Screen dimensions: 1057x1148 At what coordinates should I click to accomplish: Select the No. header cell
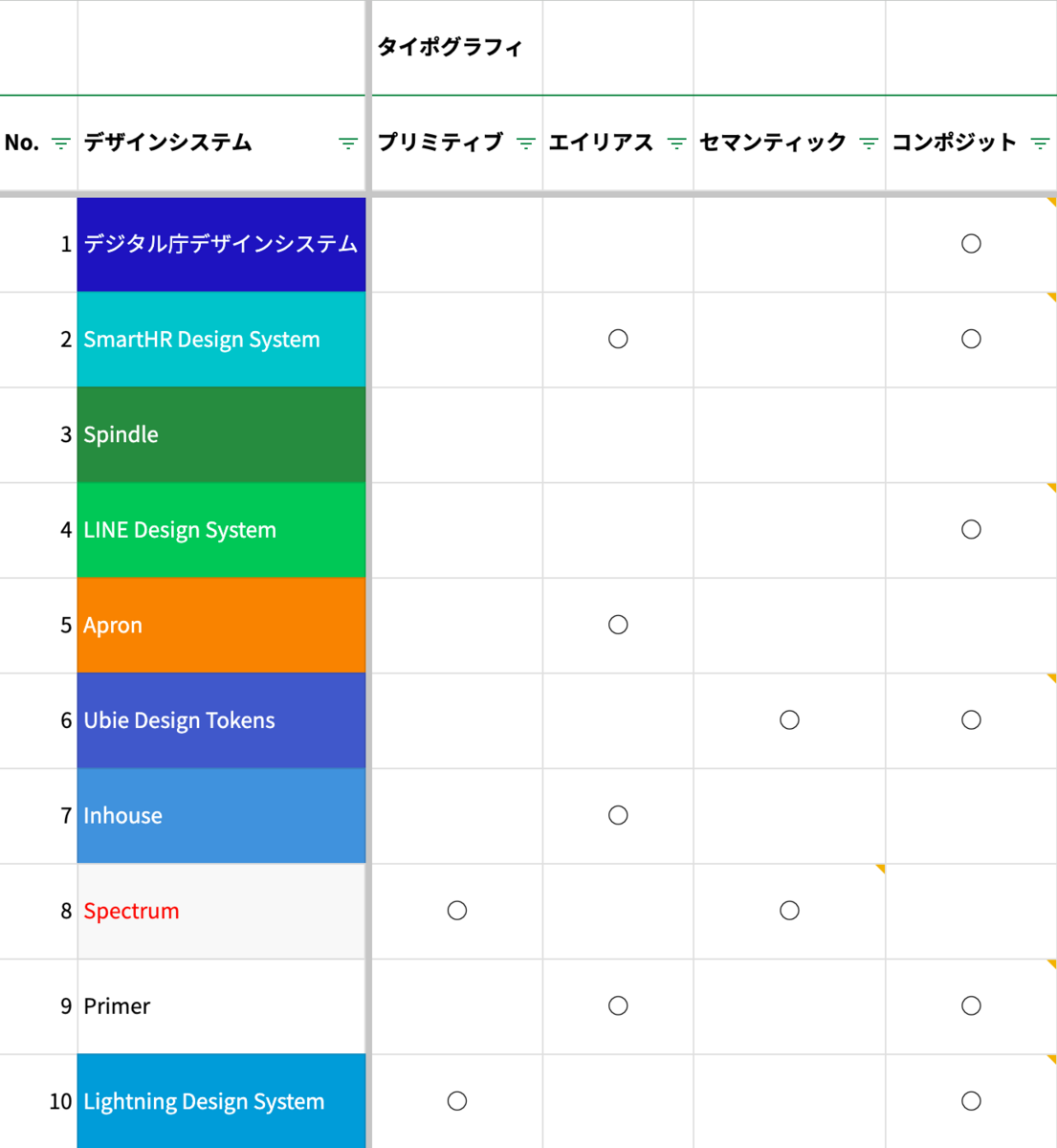38,143
